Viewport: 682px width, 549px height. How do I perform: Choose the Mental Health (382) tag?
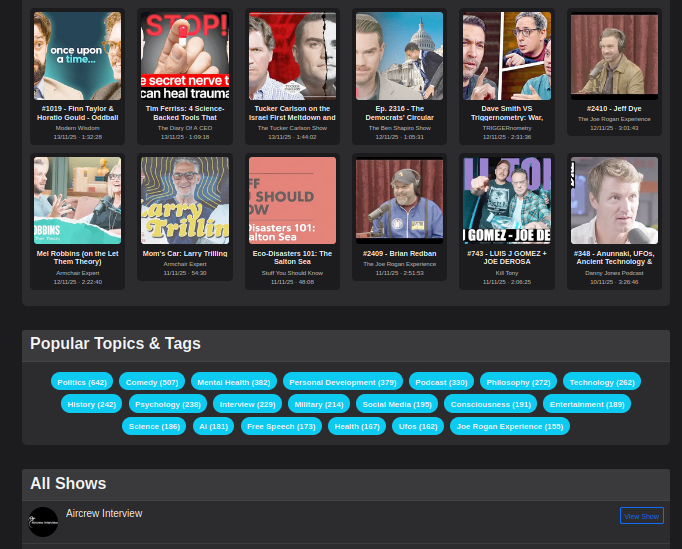[x=233, y=382]
